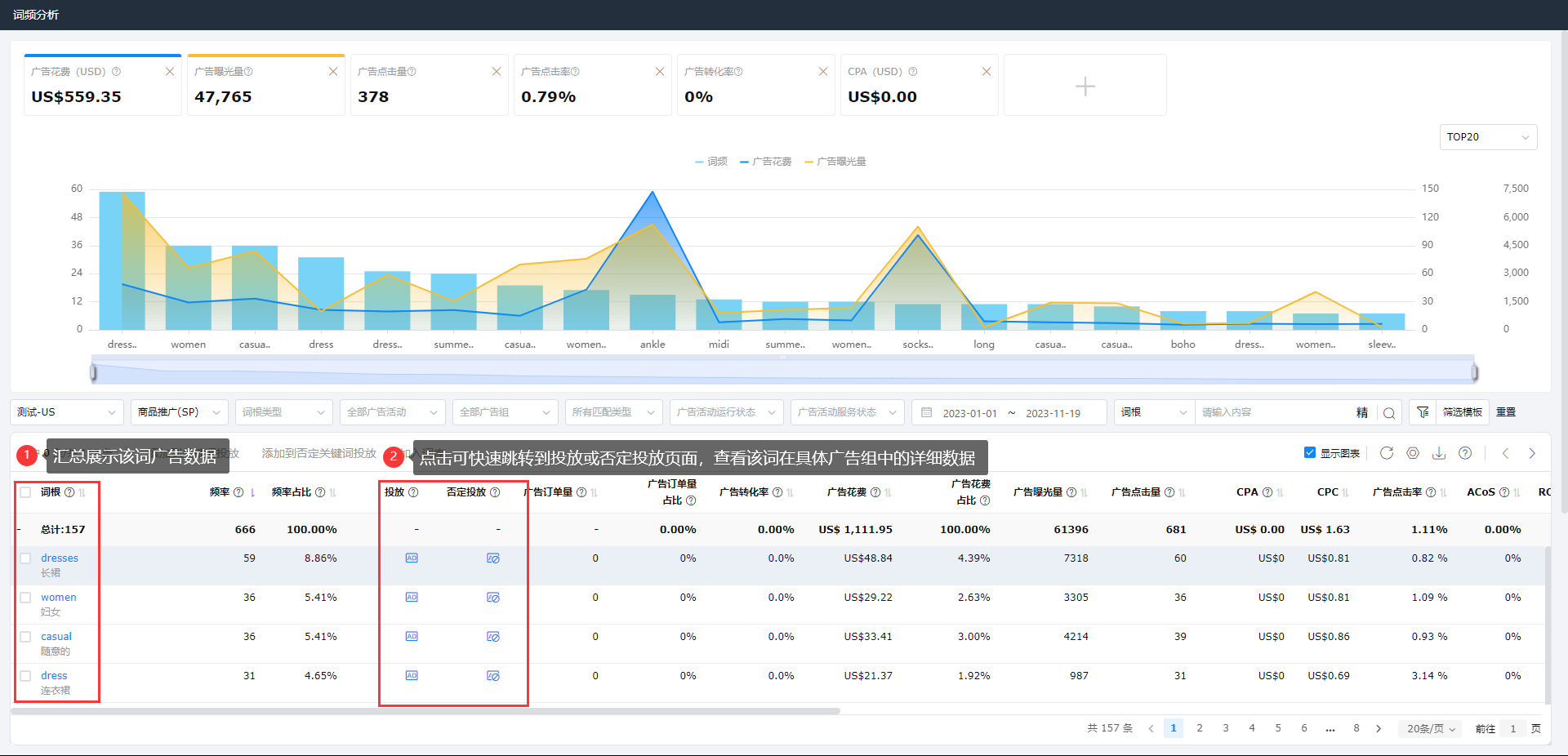Open negative targeting icon for women row
Screen dimensions: 1568x756
[x=493, y=598]
